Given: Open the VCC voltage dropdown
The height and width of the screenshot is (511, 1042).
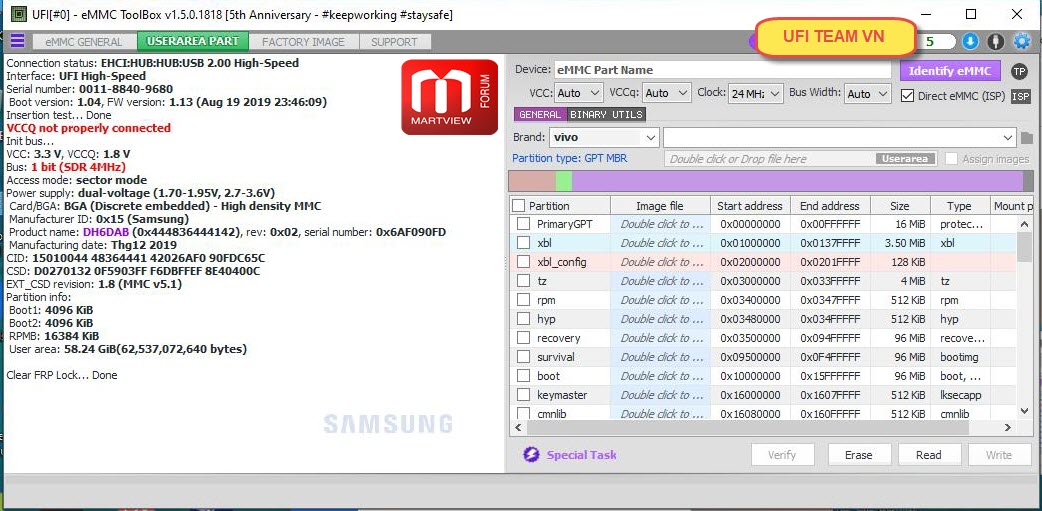Looking at the screenshot, I should click(x=579, y=93).
